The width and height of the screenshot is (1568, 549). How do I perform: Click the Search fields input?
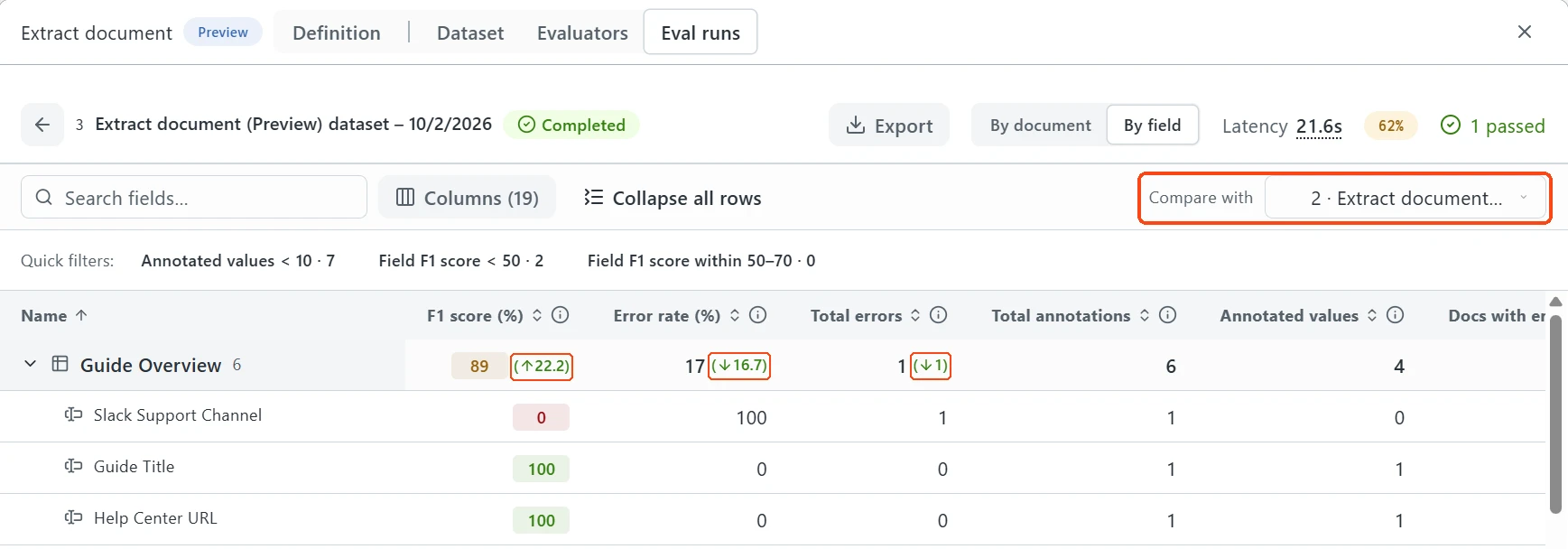194,198
